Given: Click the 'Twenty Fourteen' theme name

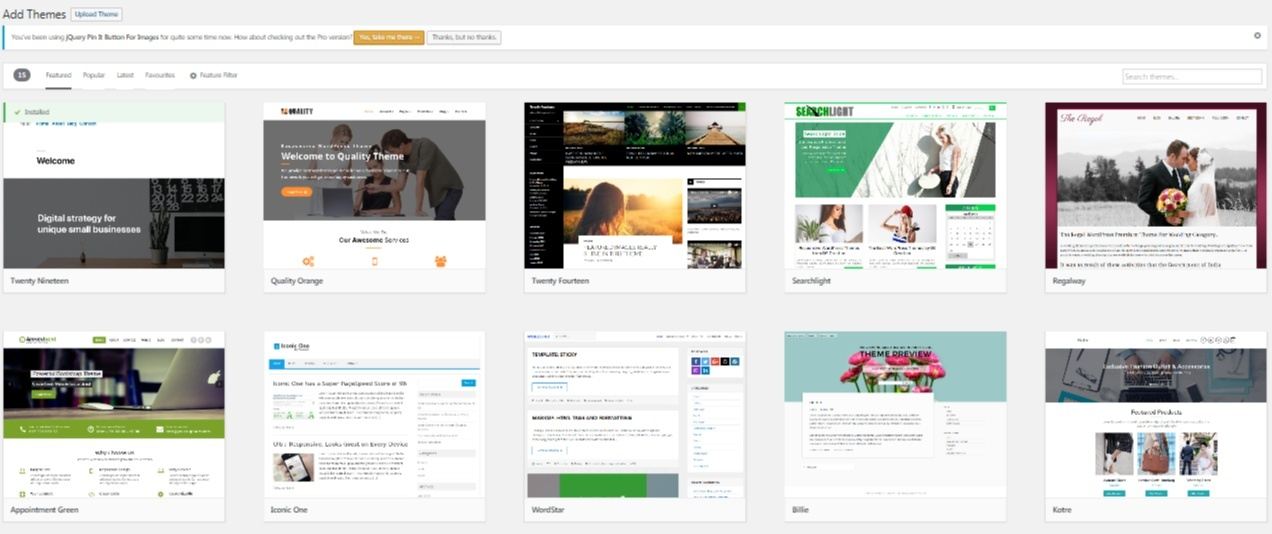Looking at the screenshot, I should 560,281.
